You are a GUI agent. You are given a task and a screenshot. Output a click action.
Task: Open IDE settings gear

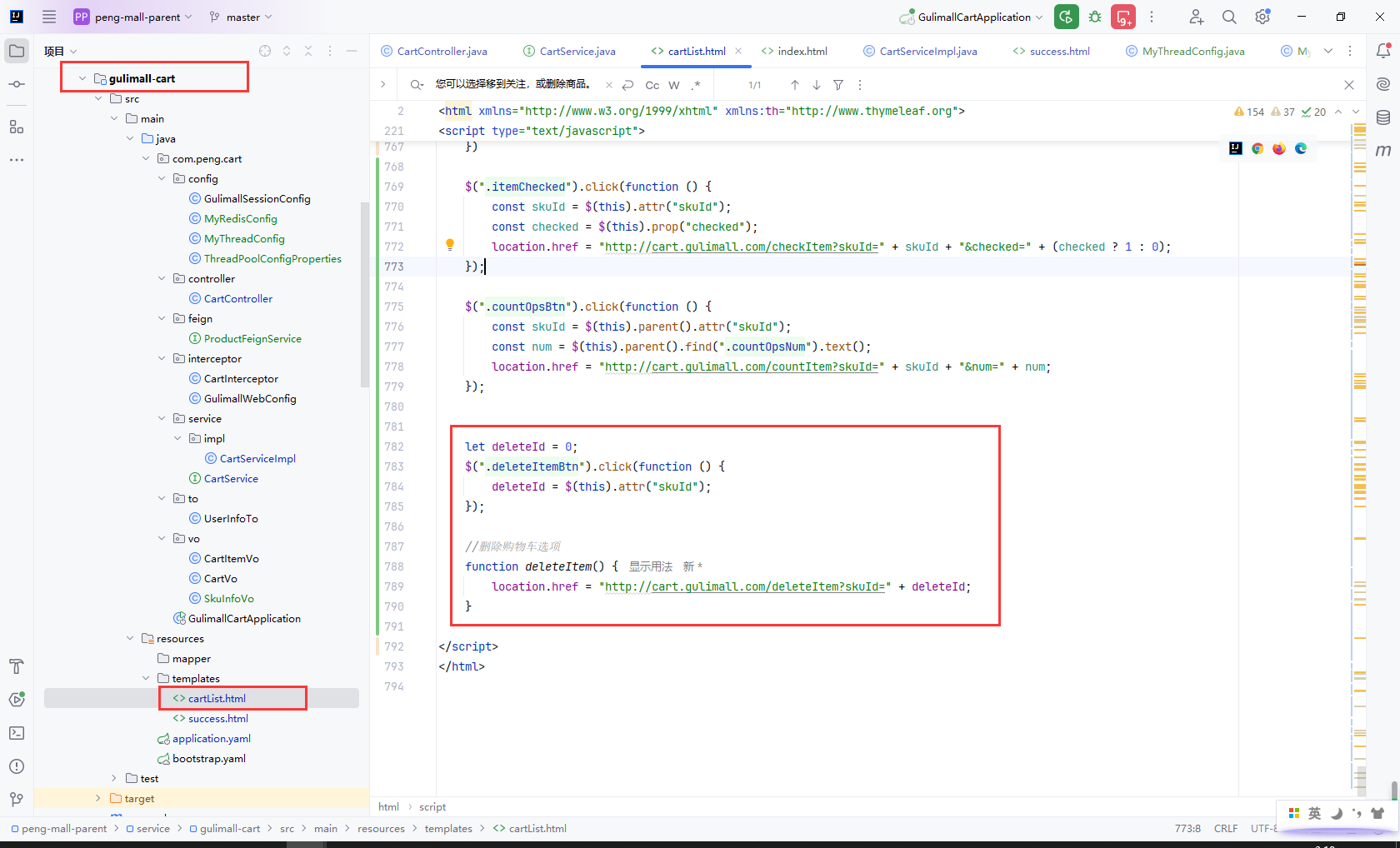tap(1262, 17)
